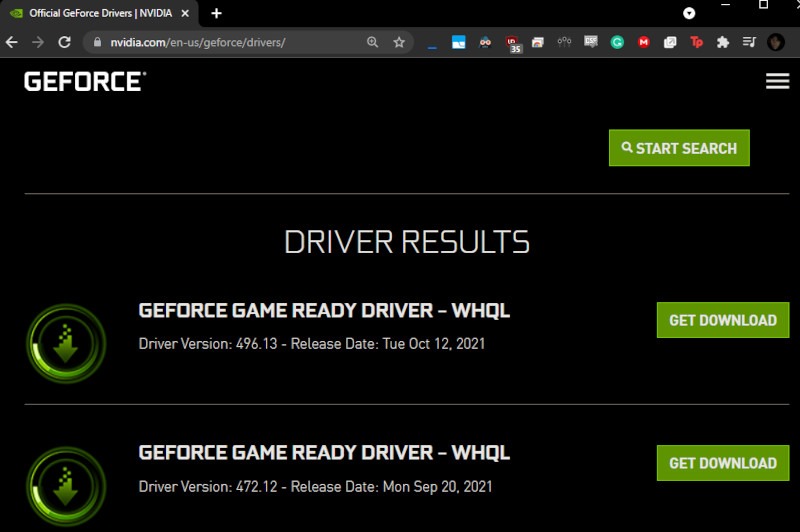Open the red MEGA extension icon
Screen dimensions: 800x532
644,42
